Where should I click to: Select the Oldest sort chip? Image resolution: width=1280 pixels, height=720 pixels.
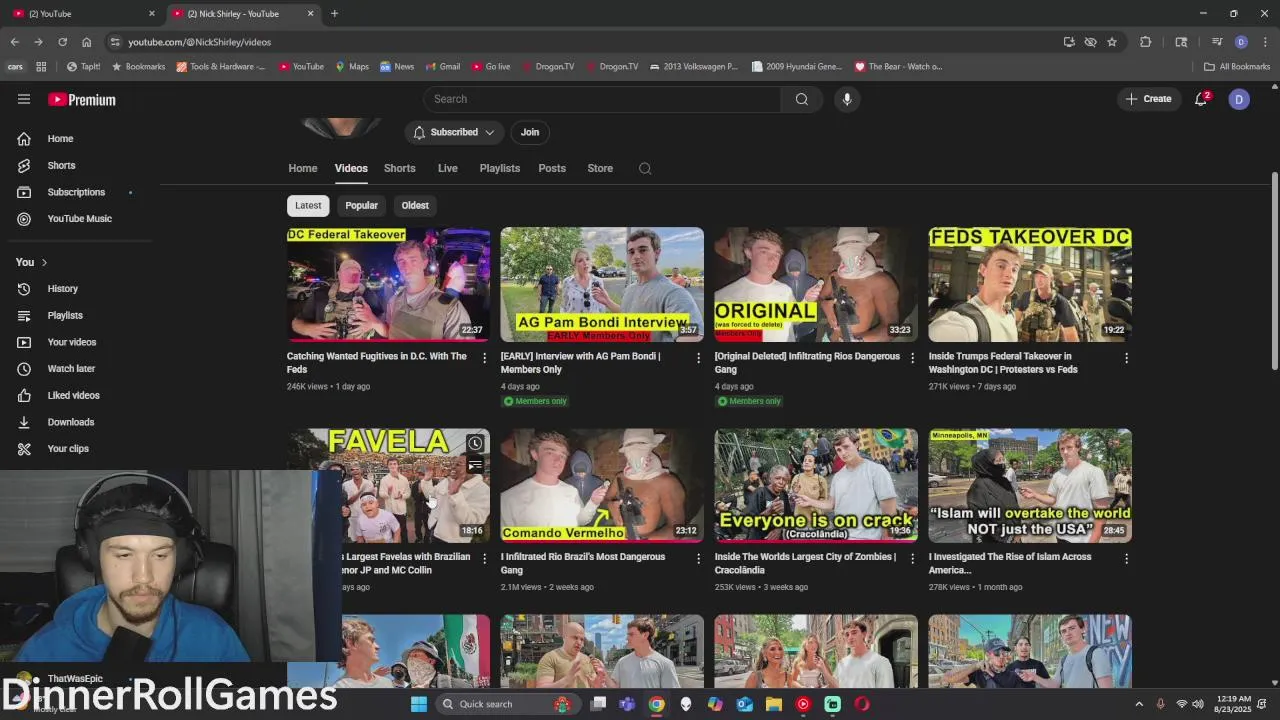pyautogui.click(x=415, y=205)
